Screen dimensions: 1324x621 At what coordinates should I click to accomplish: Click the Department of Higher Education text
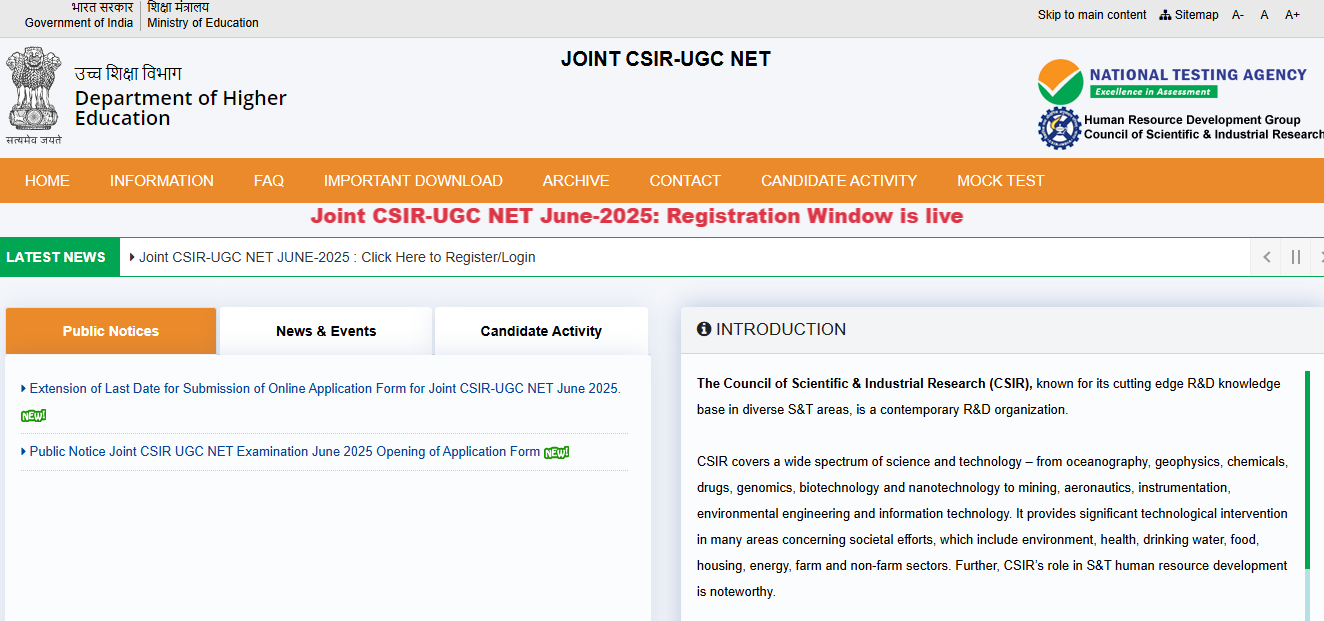click(x=181, y=108)
